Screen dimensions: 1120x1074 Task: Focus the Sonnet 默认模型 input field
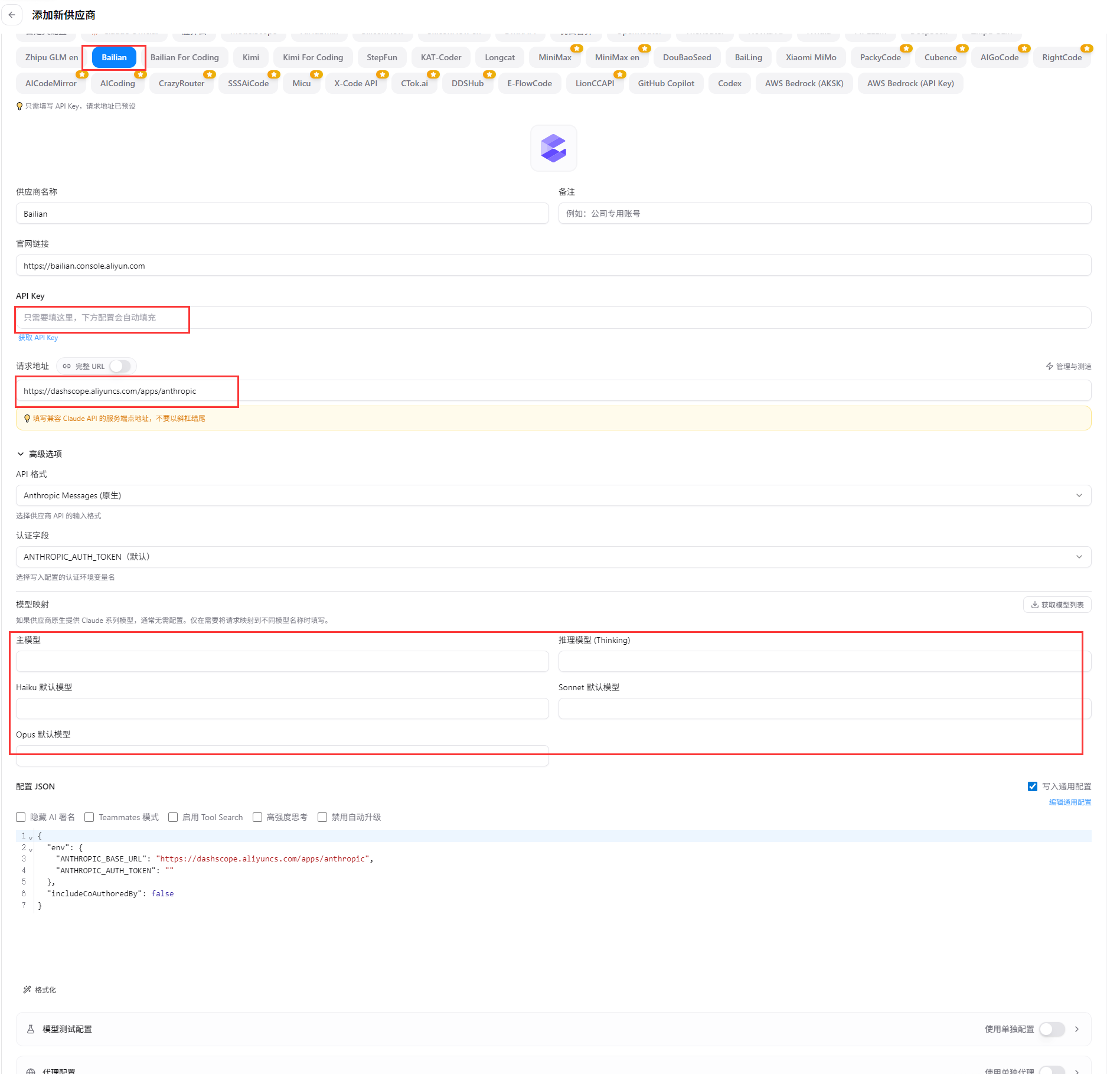point(825,709)
